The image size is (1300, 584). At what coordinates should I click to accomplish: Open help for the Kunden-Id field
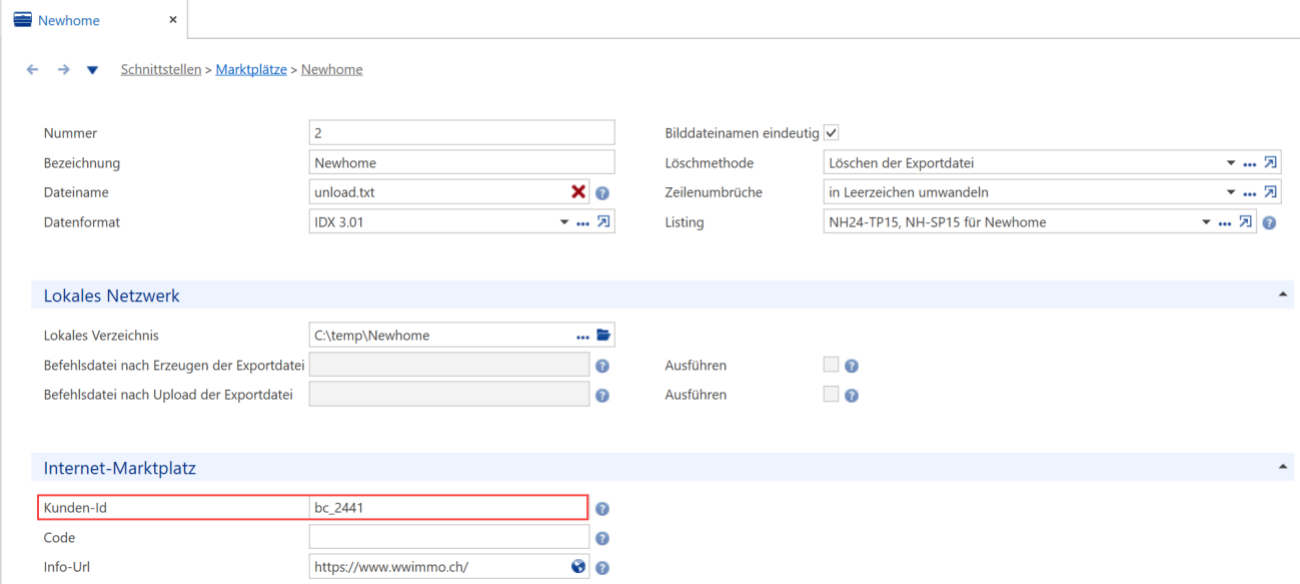603,509
